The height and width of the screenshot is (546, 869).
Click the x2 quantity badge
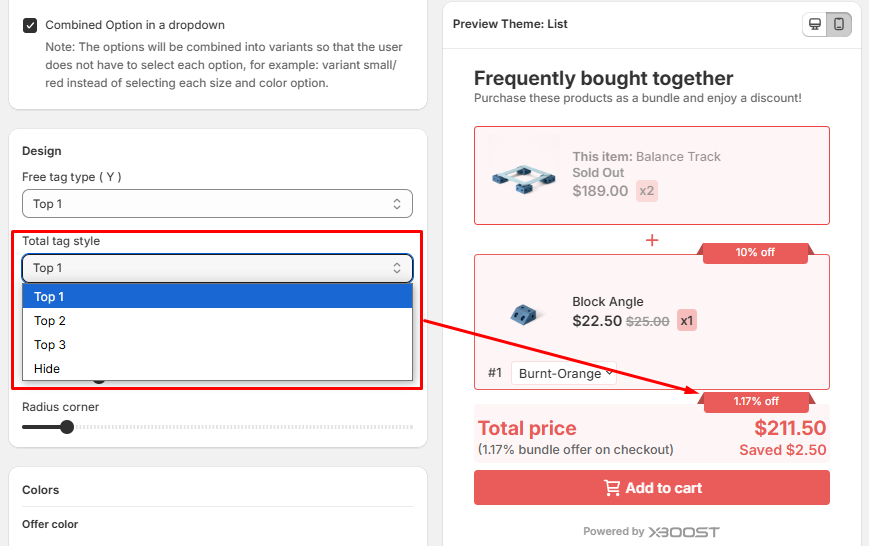point(647,191)
